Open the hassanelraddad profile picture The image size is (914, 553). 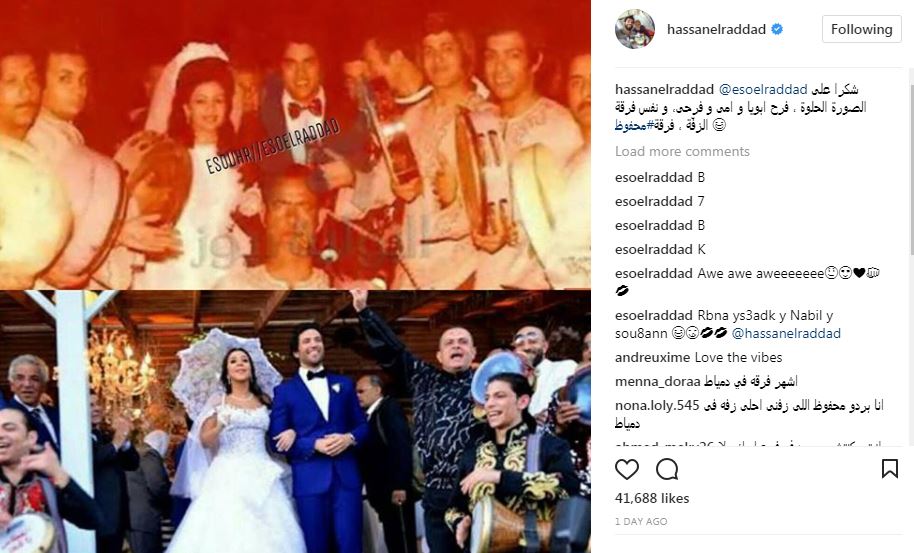[635, 29]
